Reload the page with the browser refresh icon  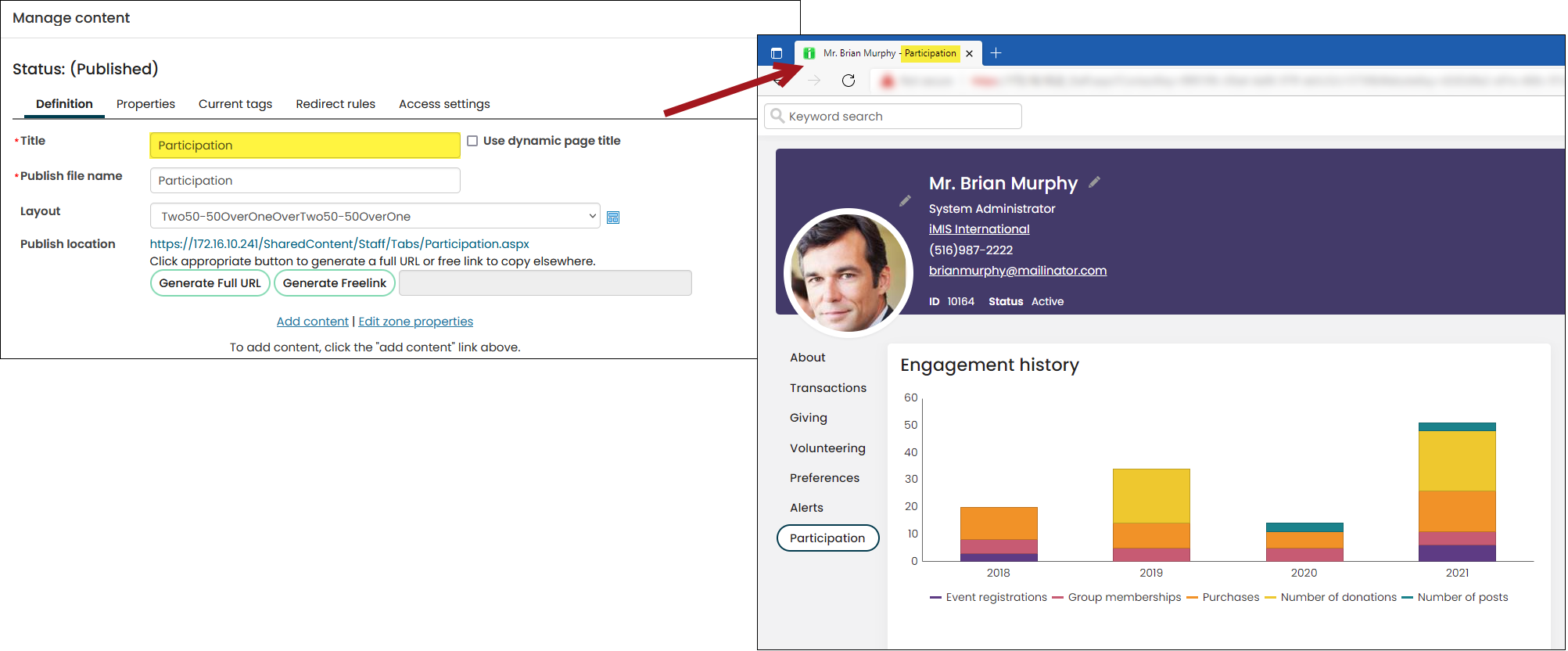point(849,81)
